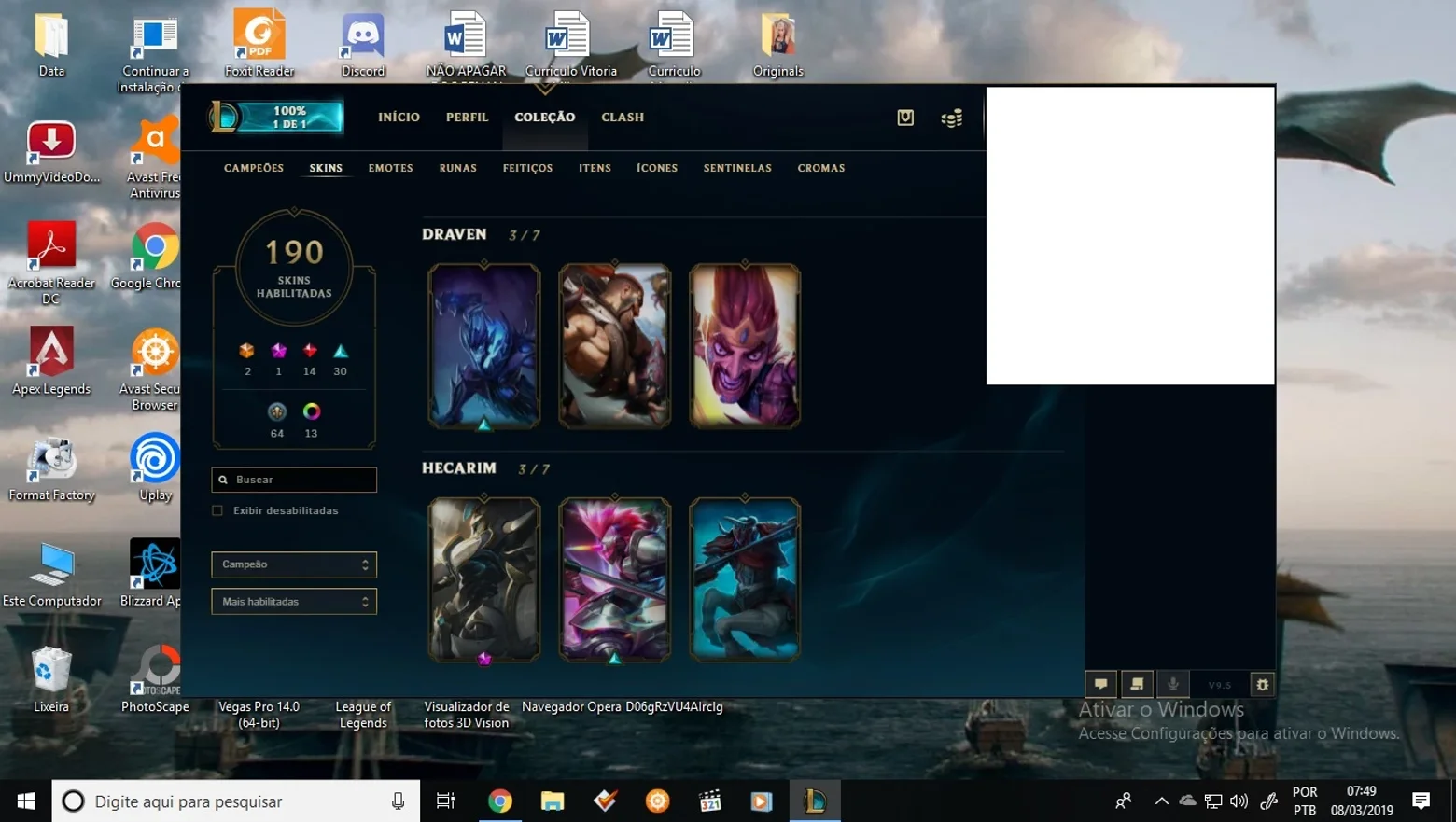Click the red legendary skin gem icon
The width and height of the screenshot is (1456, 822).
coord(310,351)
